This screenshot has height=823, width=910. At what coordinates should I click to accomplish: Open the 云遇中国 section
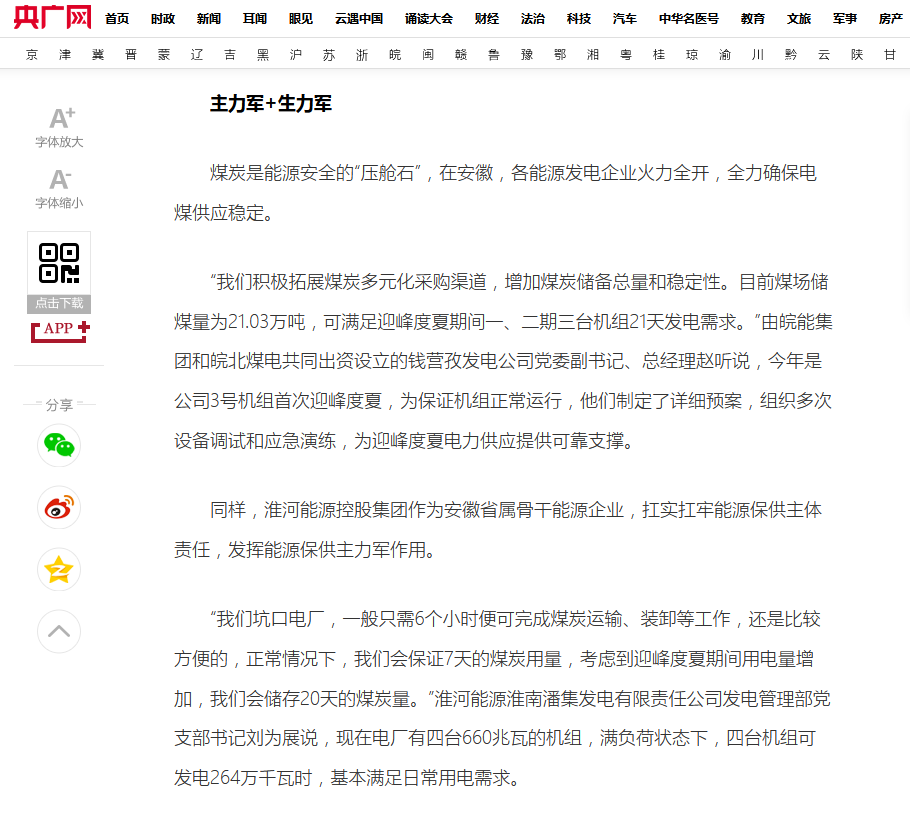click(359, 19)
